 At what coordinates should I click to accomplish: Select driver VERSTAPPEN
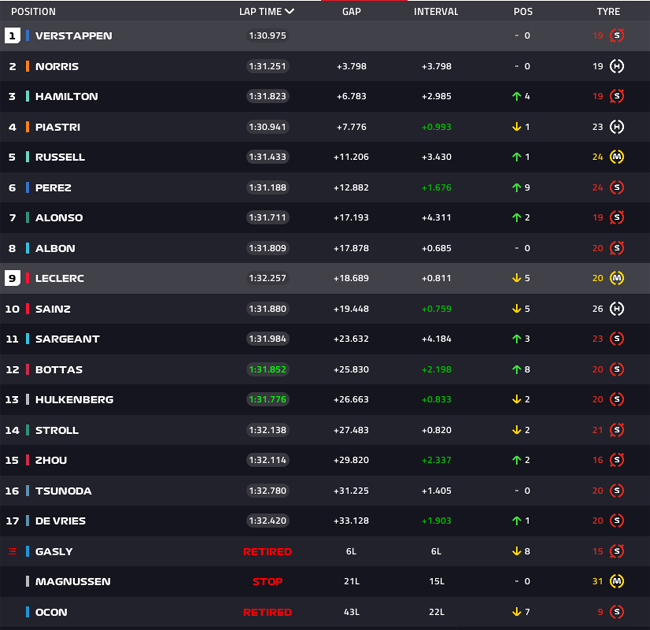(x=74, y=36)
